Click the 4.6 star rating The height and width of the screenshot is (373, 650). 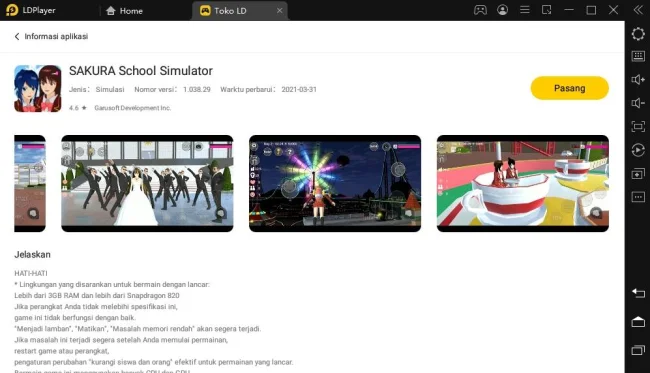pyautogui.click(x=78, y=108)
